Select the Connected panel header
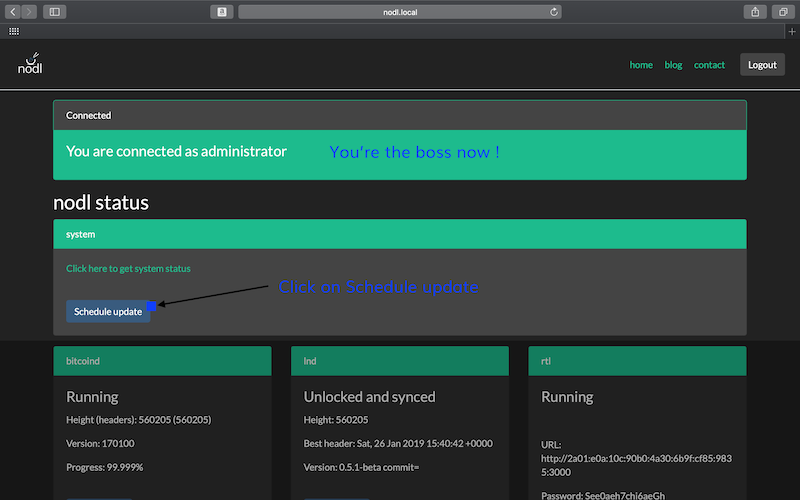This screenshot has height=500, width=800. pos(400,115)
